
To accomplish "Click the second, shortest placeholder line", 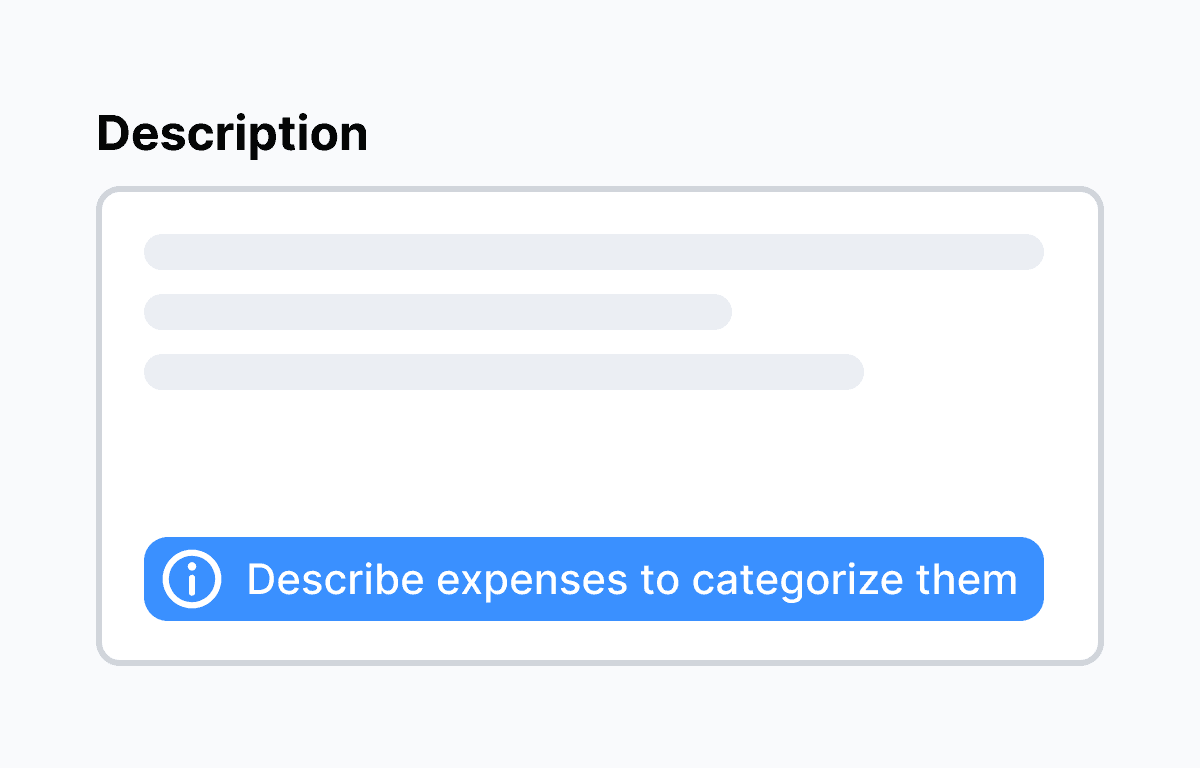I will click(438, 312).
